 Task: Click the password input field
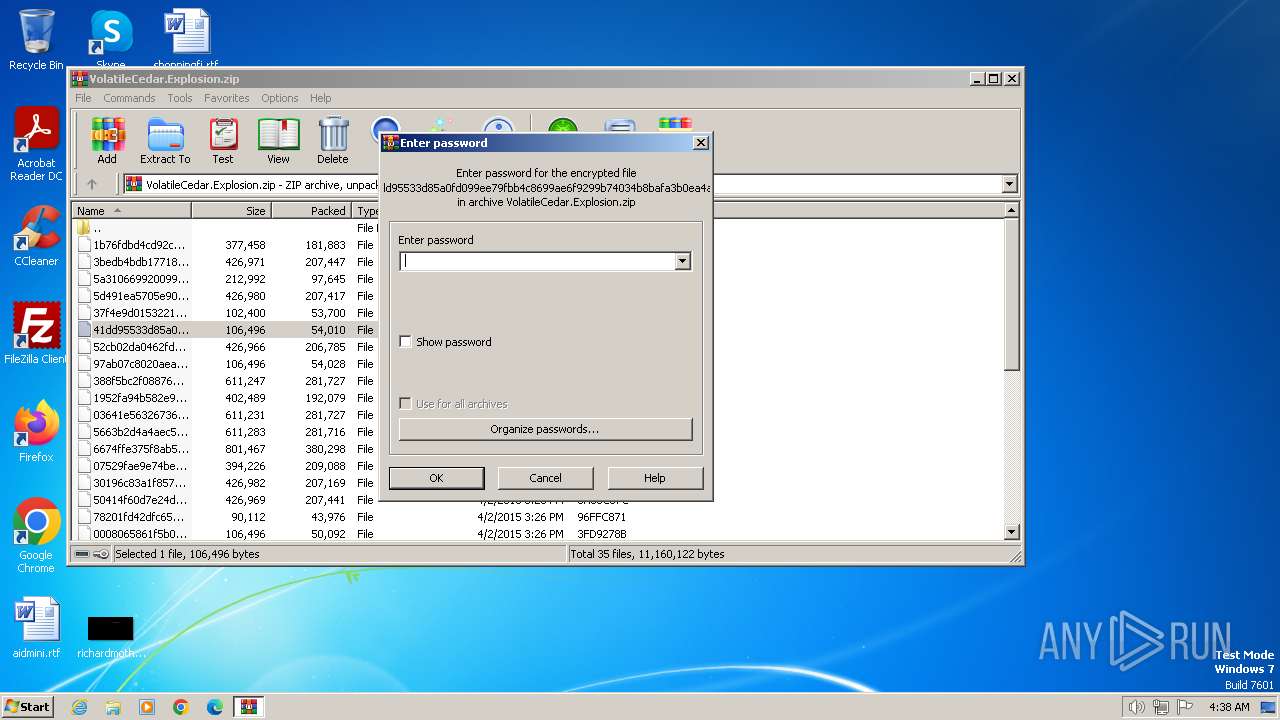point(537,261)
